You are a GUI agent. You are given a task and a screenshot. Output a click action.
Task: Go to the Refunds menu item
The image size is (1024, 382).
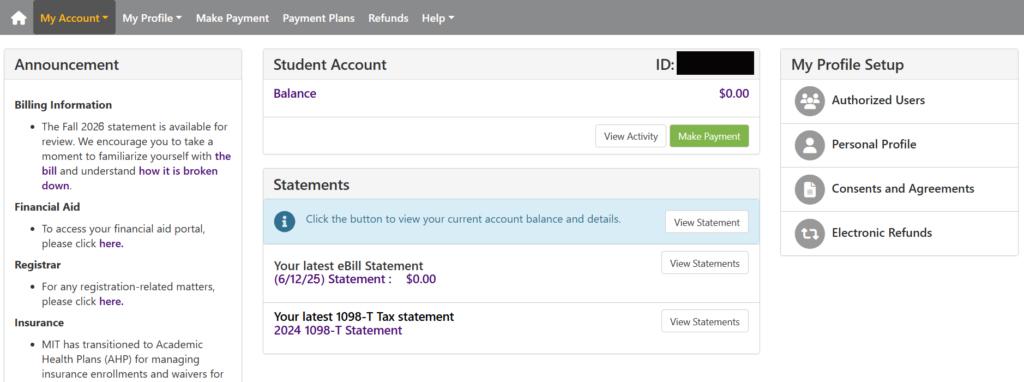(x=388, y=18)
